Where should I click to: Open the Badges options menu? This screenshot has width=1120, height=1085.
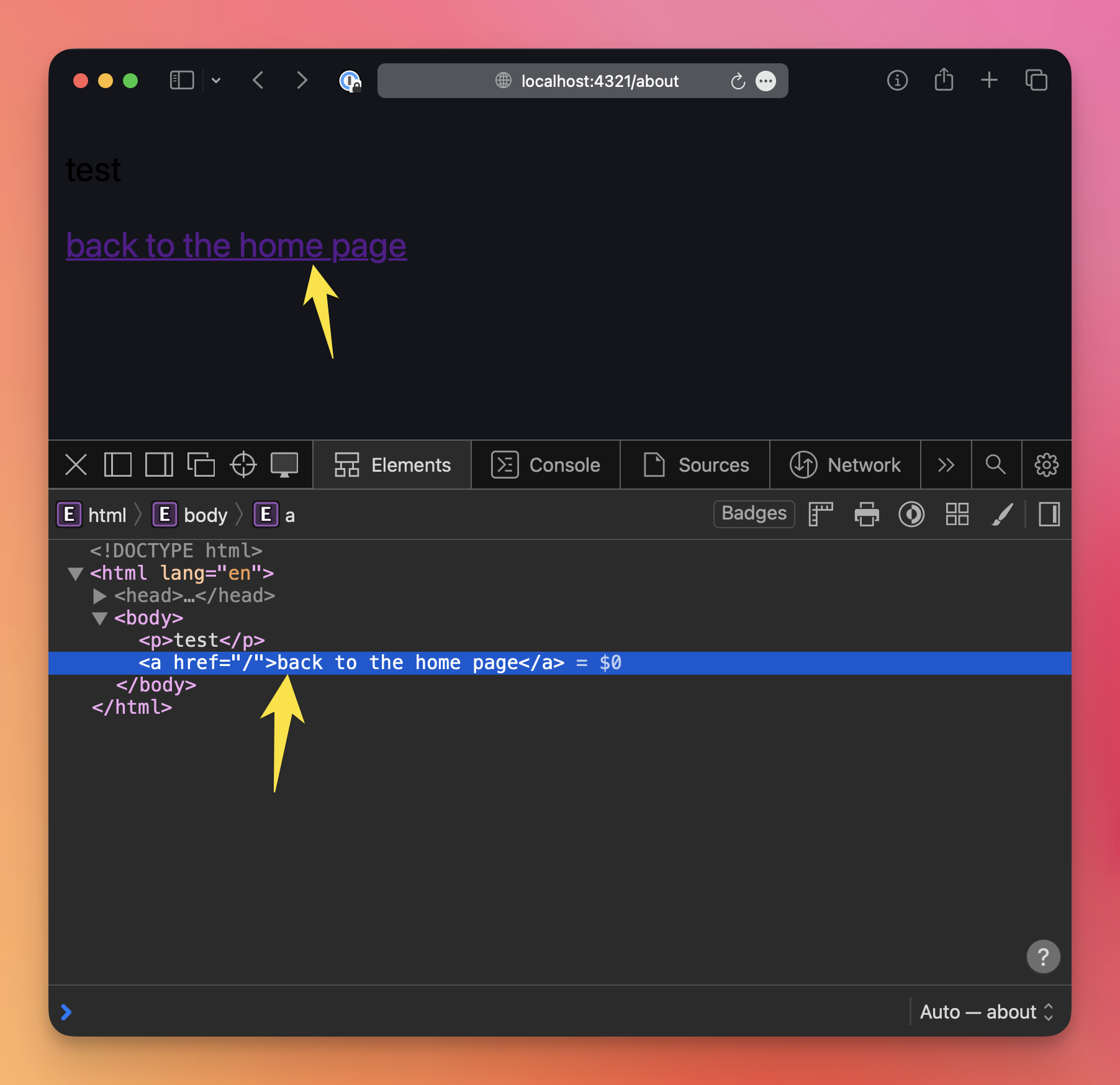click(754, 514)
